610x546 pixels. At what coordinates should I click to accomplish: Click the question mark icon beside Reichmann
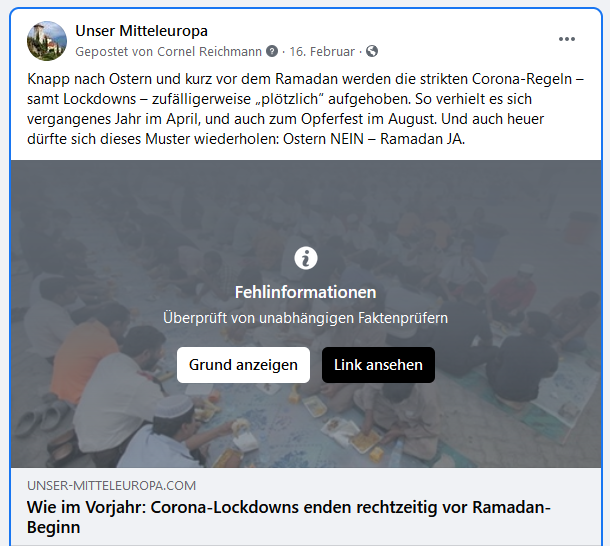coord(272,51)
